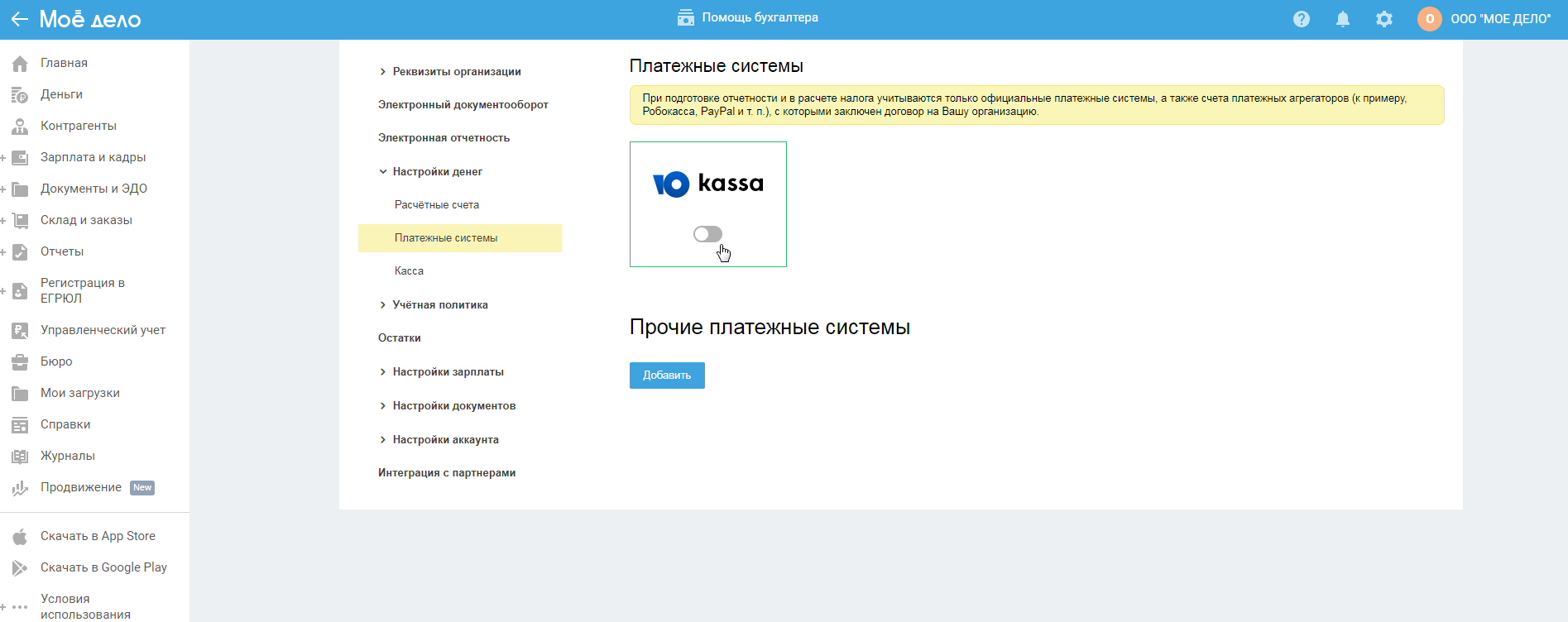Click the Документы и ЭДО folder icon

pos(20,189)
